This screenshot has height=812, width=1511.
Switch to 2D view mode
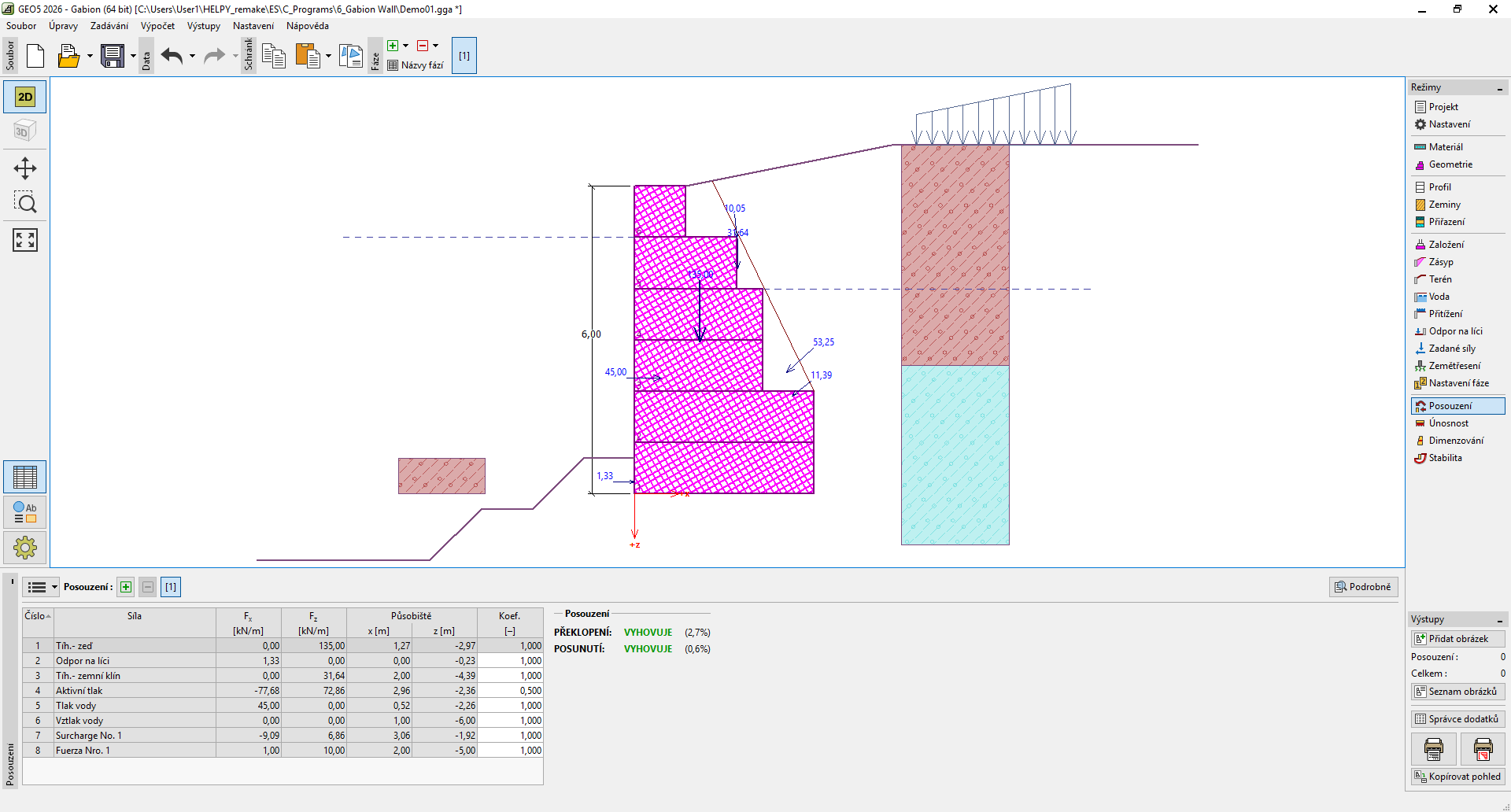25,97
